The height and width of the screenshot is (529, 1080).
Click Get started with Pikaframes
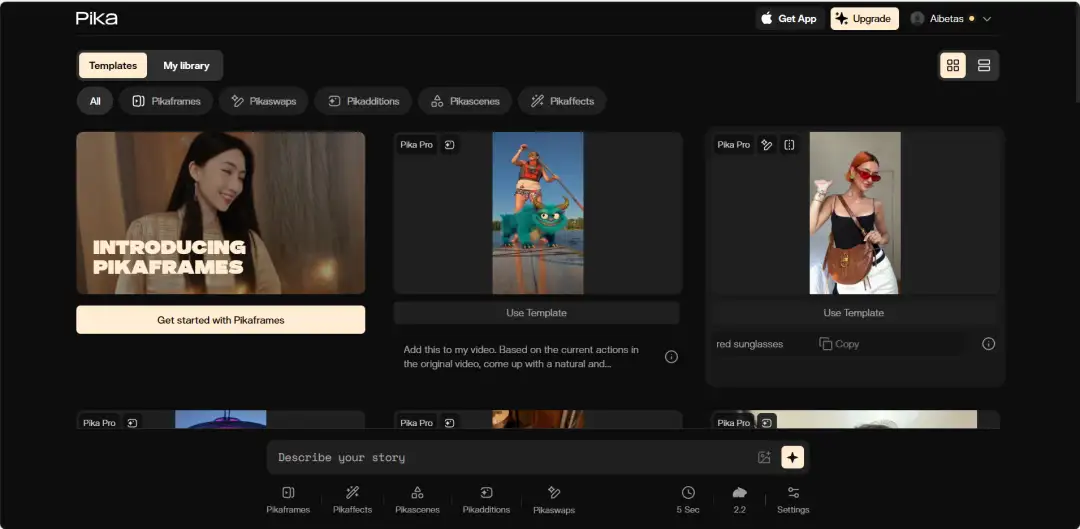[x=220, y=320]
